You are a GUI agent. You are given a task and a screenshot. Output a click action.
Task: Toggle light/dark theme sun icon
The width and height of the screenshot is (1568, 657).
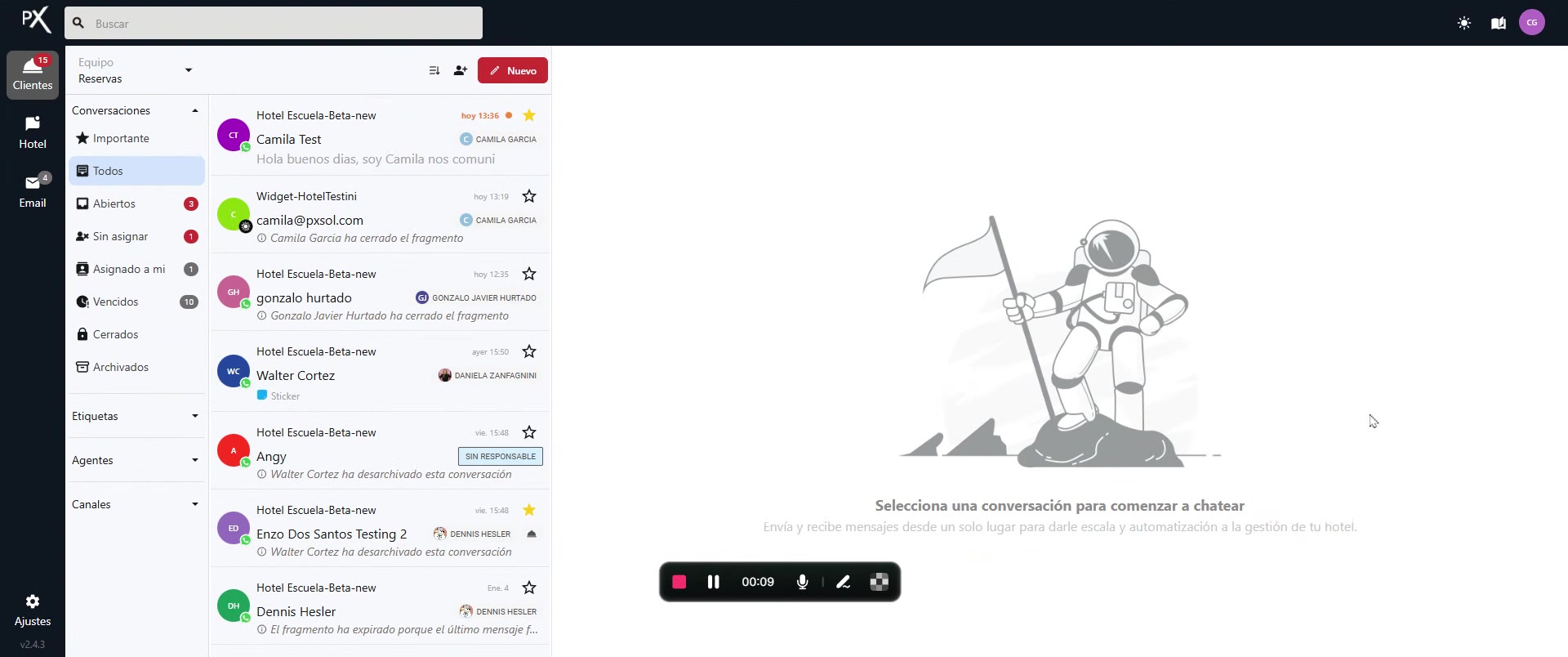(1463, 23)
